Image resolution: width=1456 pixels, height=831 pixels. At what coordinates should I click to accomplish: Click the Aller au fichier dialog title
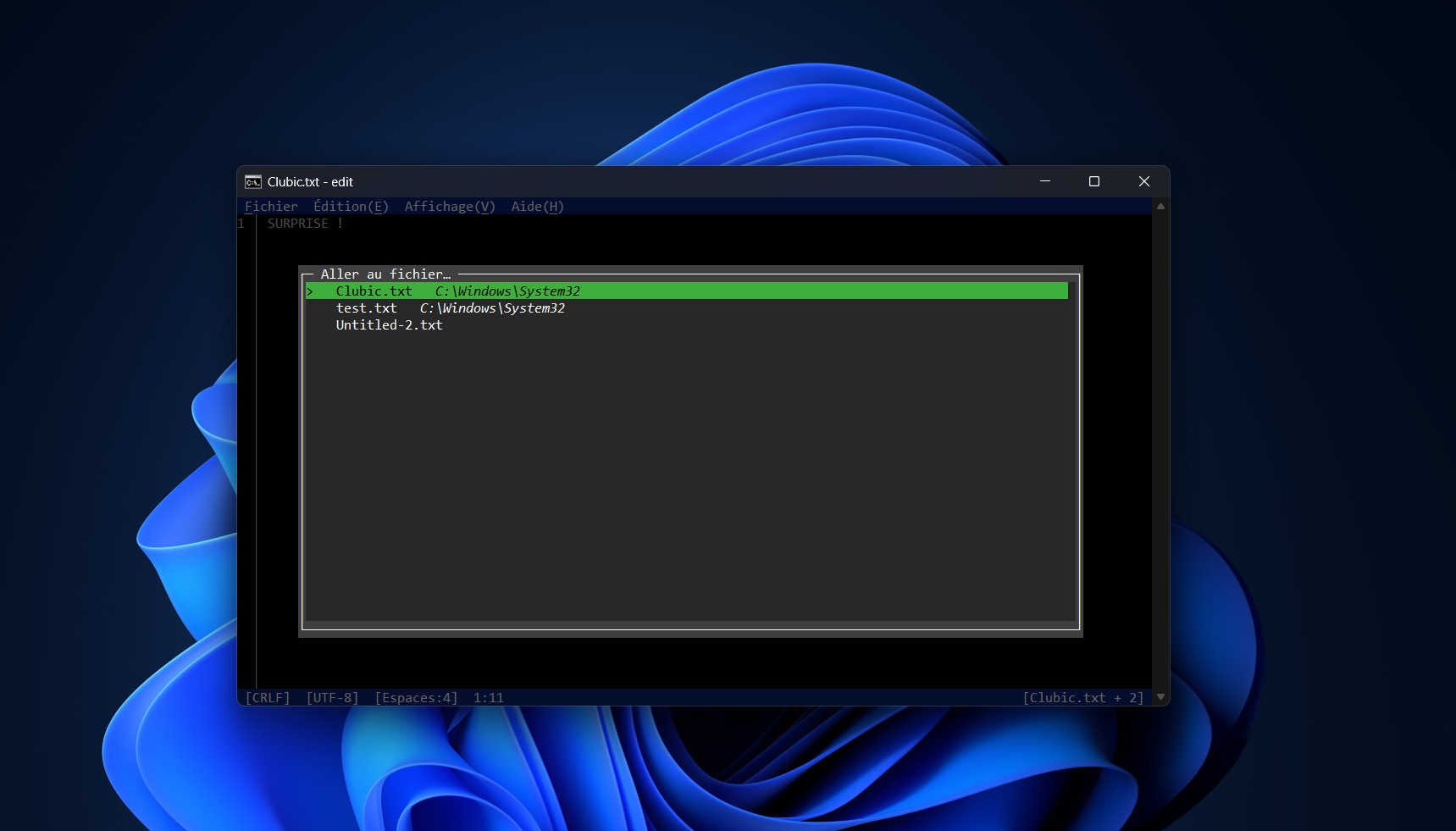pos(385,274)
